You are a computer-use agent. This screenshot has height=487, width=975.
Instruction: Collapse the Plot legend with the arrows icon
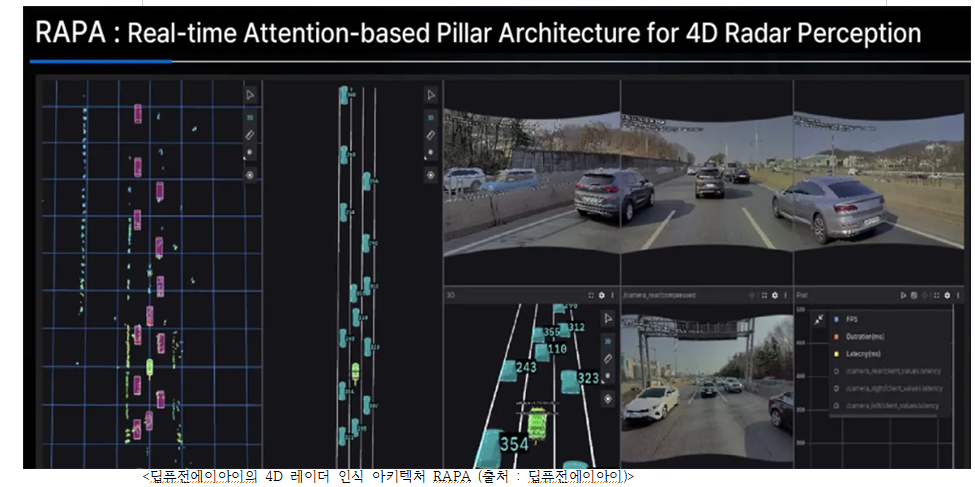click(818, 319)
